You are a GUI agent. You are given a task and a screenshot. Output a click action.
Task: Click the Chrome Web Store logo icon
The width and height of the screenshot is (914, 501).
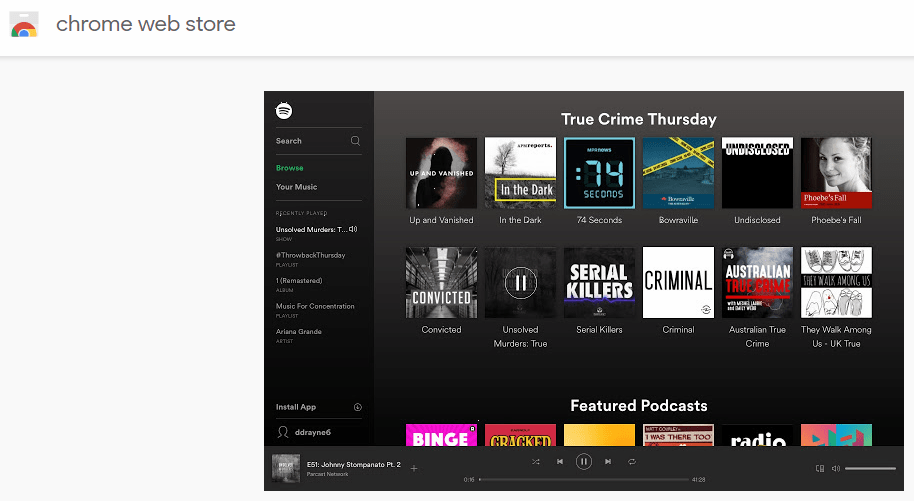[24, 24]
